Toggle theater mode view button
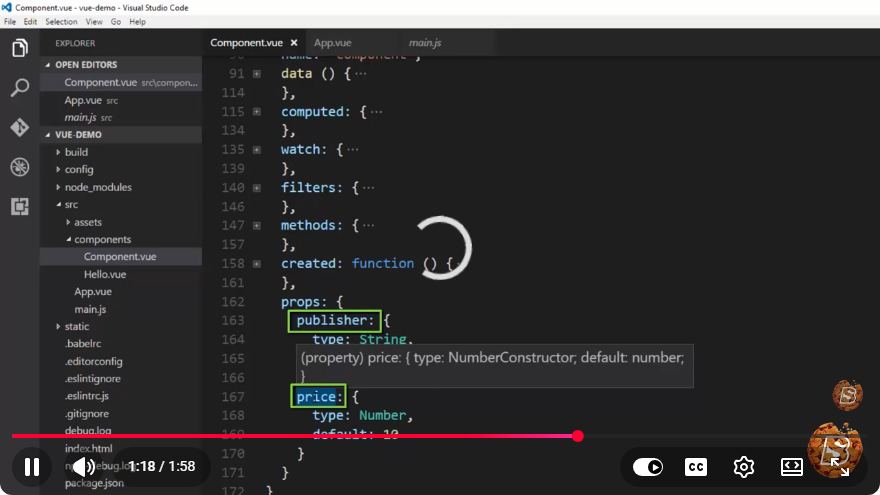 click(x=791, y=466)
